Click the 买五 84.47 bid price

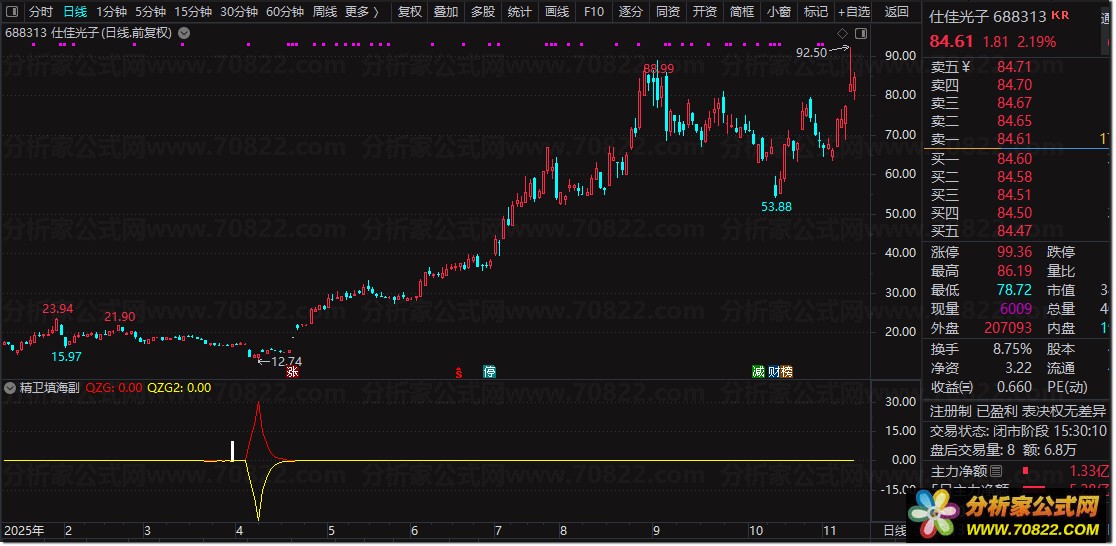click(1014, 231)
